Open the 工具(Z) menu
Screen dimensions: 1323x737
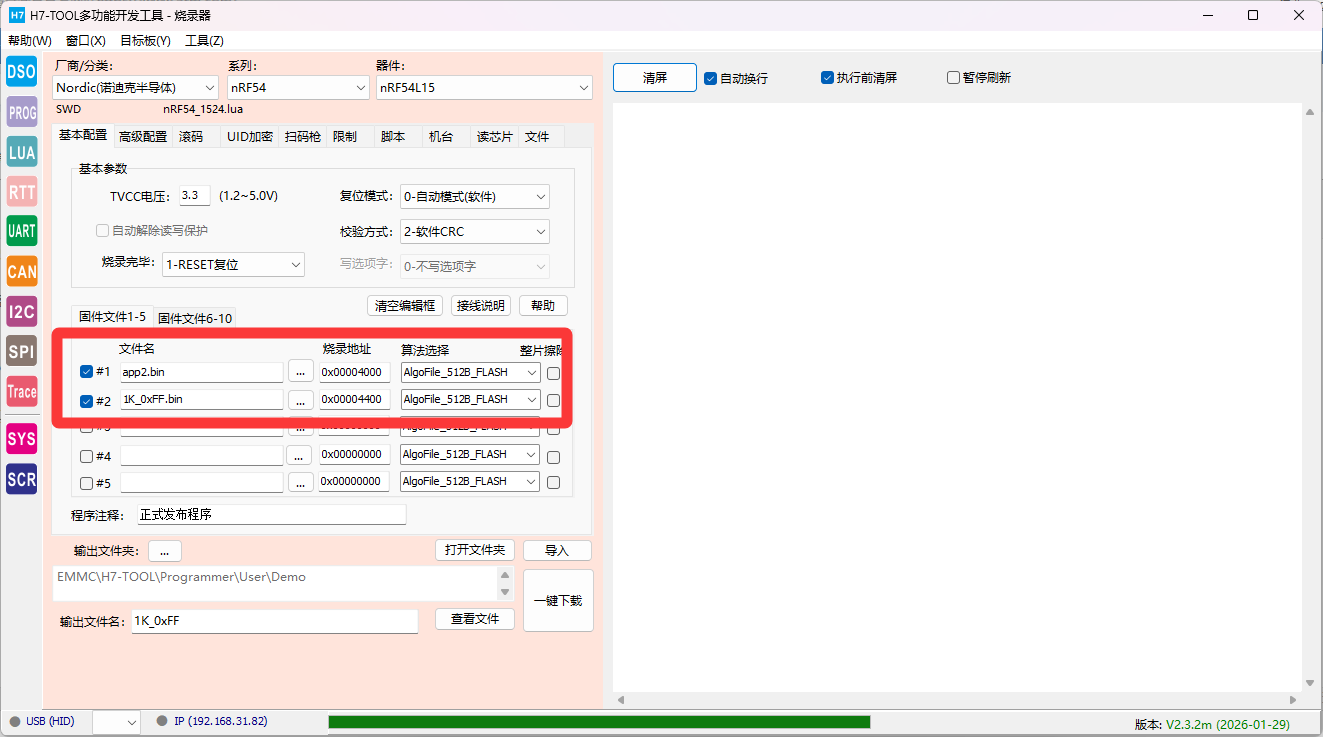(x=204, y=41)
